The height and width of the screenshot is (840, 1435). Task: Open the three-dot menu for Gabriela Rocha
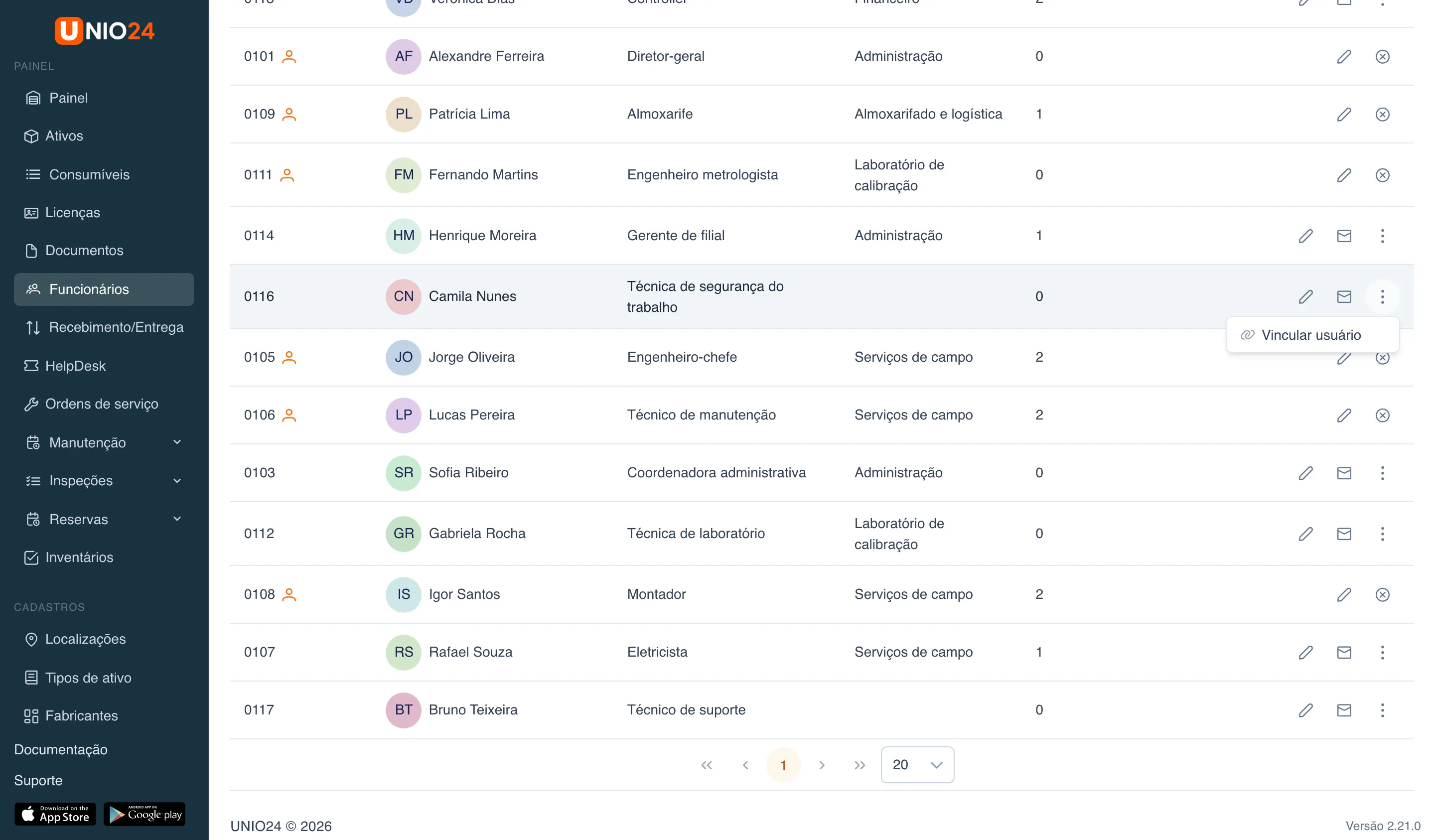[x=1382, y=534]
